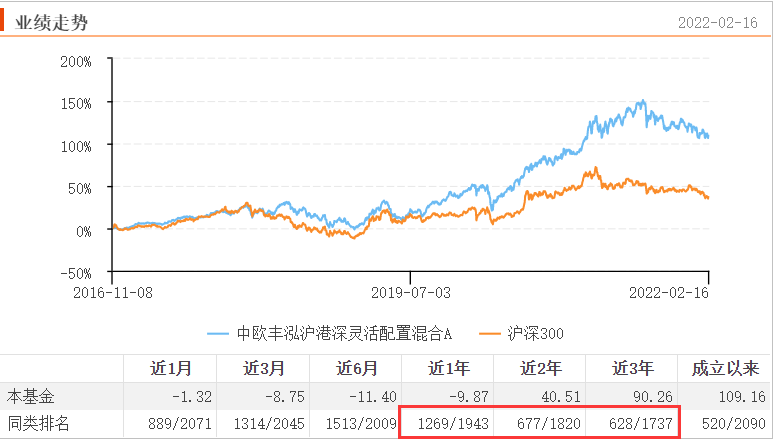The width and height of the screenshot is (775, 441).
Task: Click the 本基金 row label
Action: point(31,397)
